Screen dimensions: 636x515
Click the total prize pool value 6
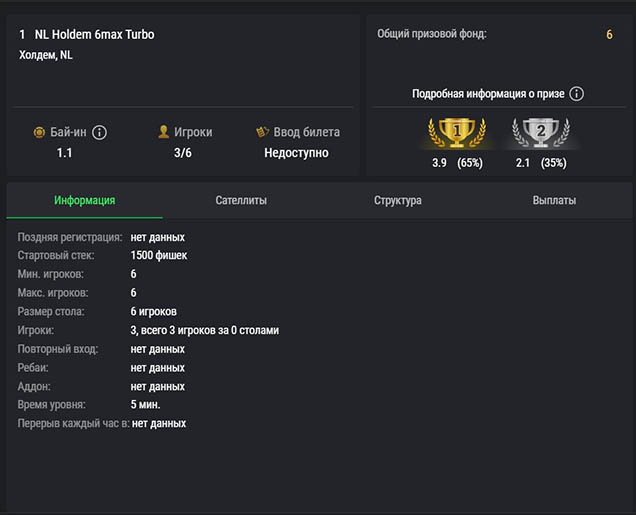(609, 35)
